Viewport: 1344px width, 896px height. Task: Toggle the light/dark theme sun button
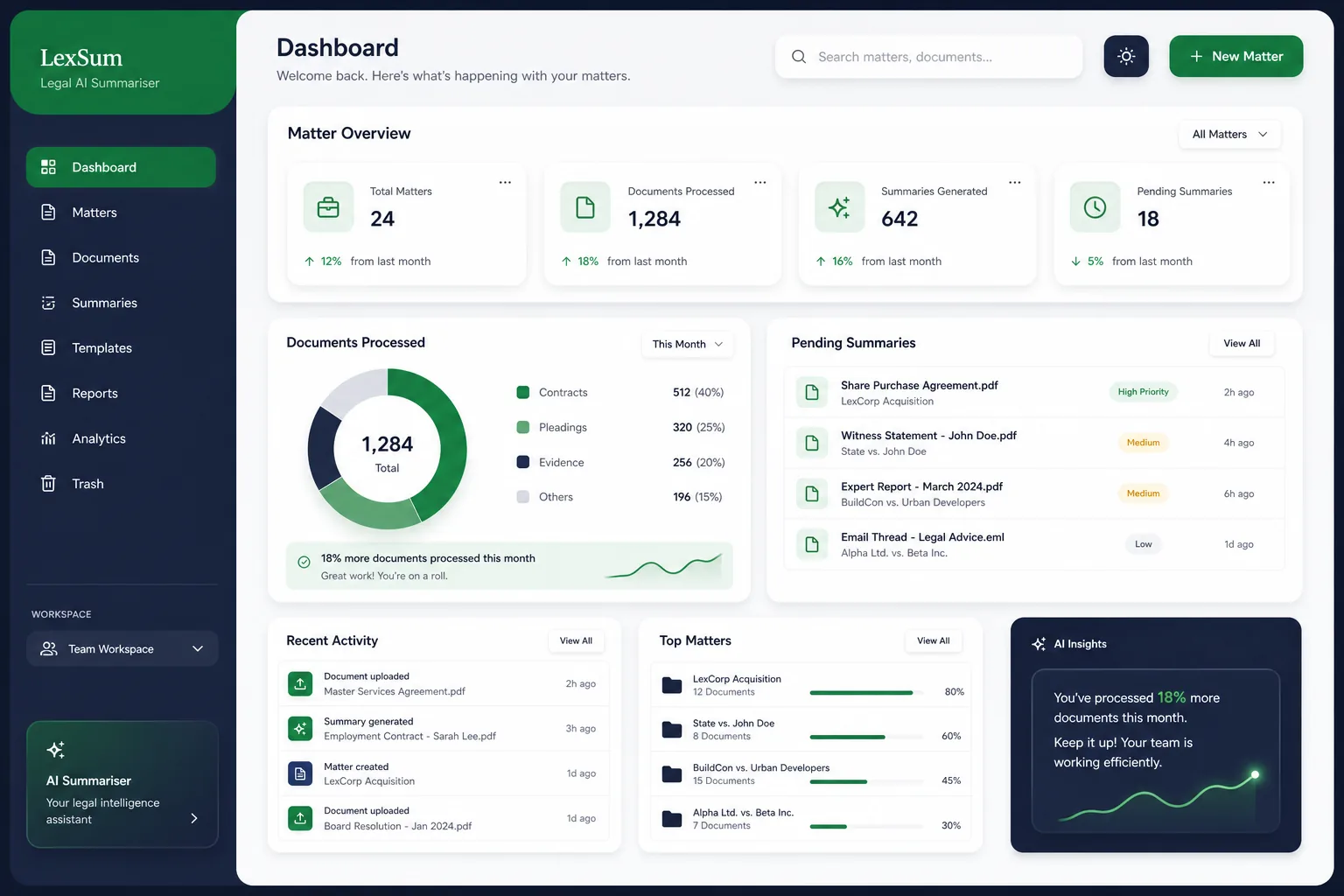pos(1126,56)
